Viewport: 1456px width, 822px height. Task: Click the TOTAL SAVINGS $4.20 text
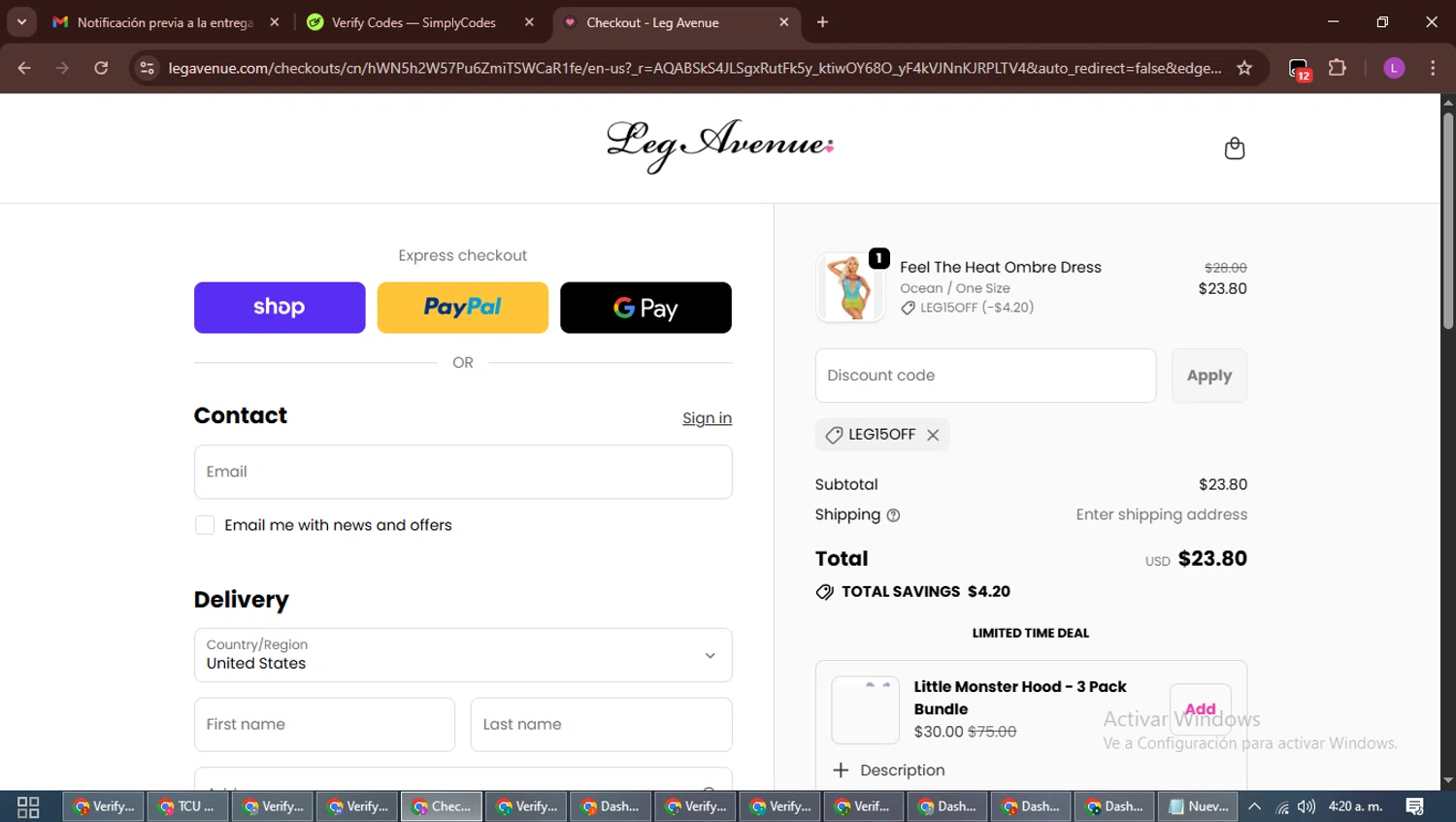click(x=926, y=592)
